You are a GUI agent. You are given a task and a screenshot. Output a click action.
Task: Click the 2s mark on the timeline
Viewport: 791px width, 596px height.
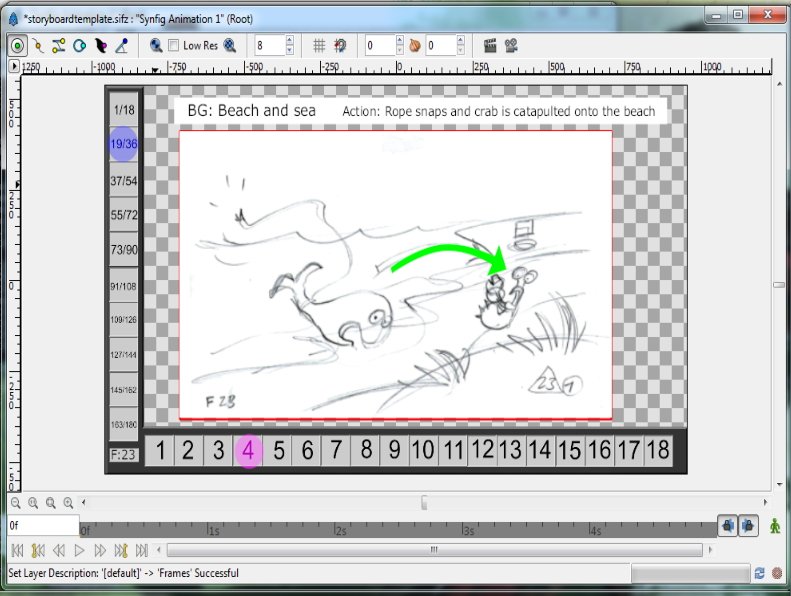click(x=342, y=531)
